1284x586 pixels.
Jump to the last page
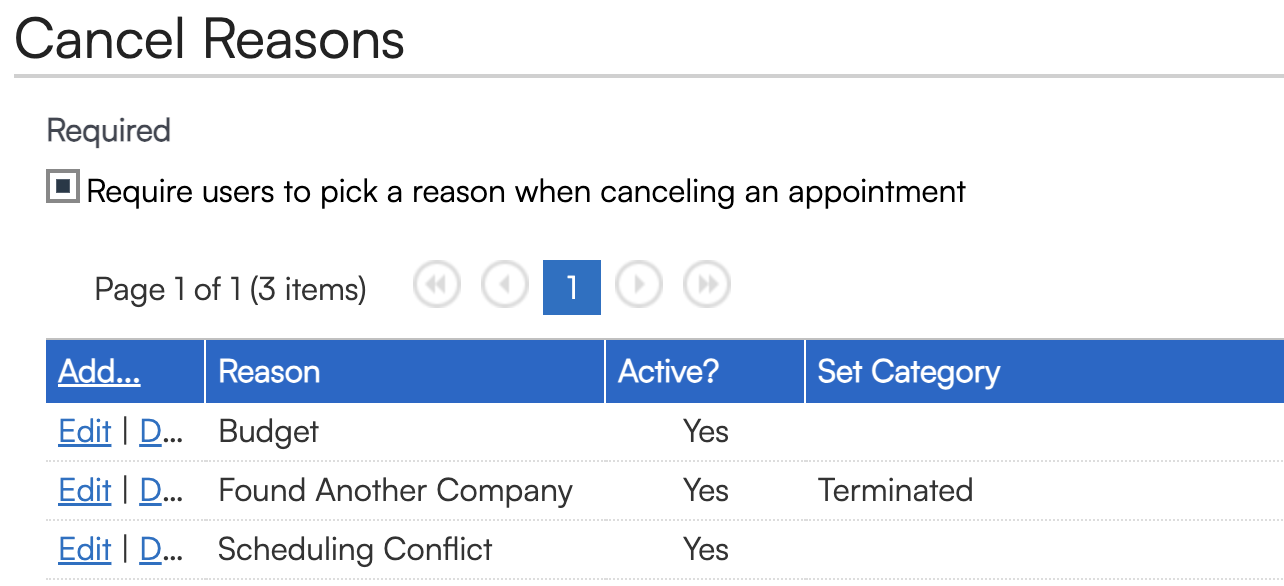[x=707, y=287]
